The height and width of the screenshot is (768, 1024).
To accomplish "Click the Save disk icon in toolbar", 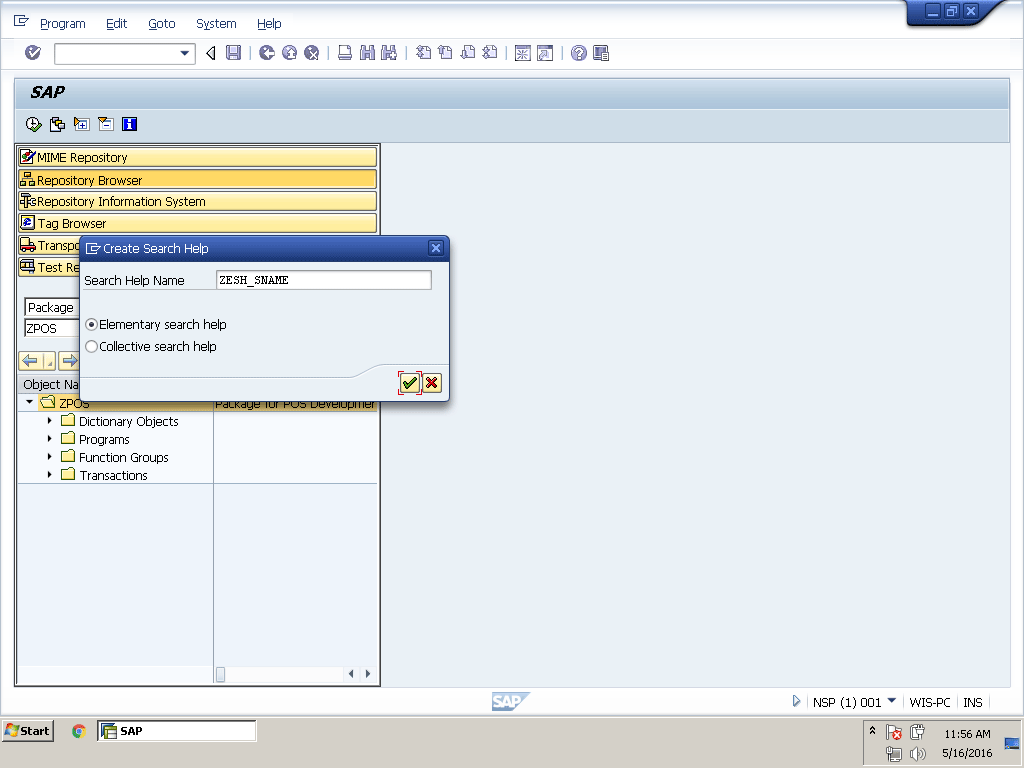I will tap(233, 53).
